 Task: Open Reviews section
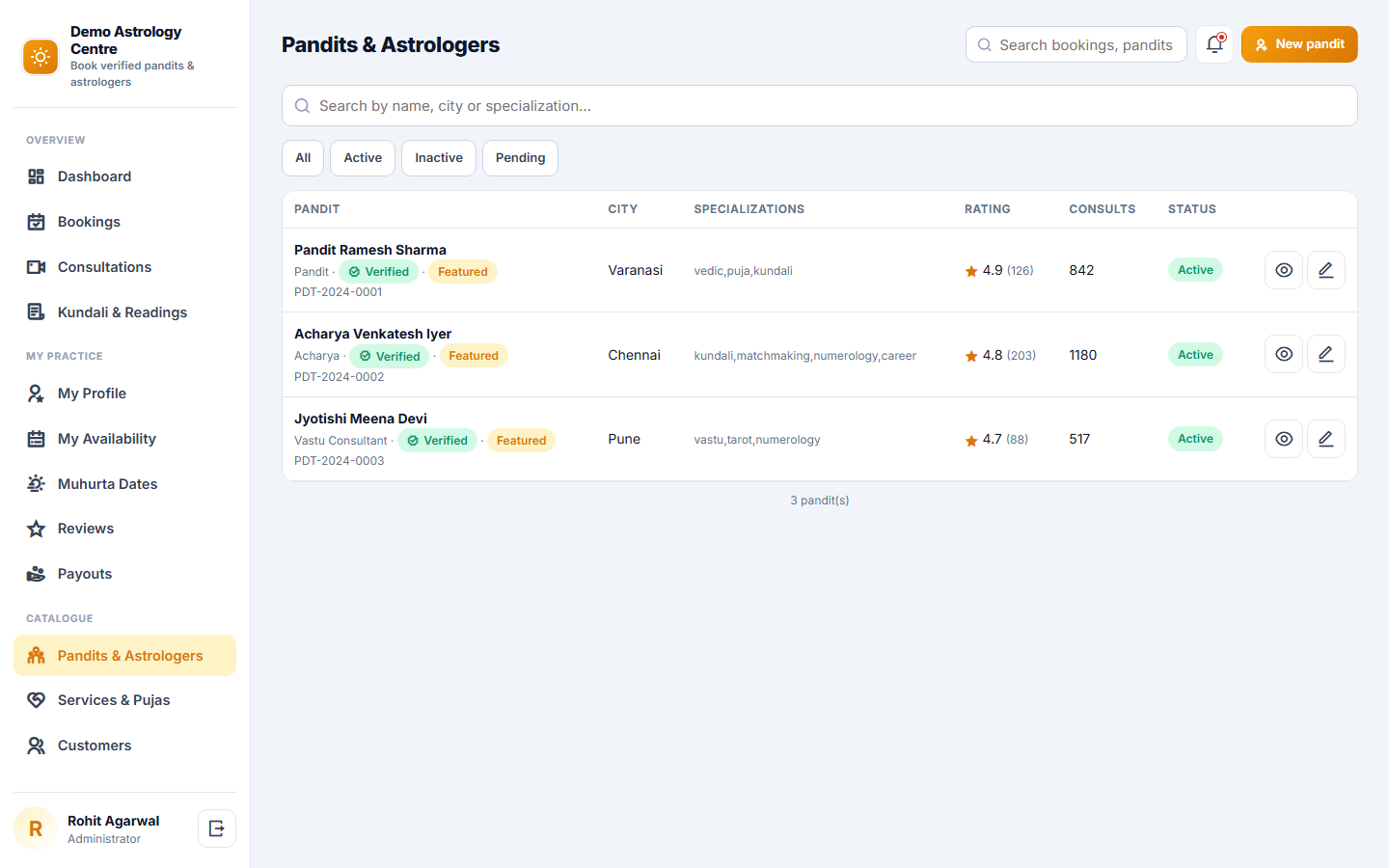pyautogui.click(x=125, y=529)
